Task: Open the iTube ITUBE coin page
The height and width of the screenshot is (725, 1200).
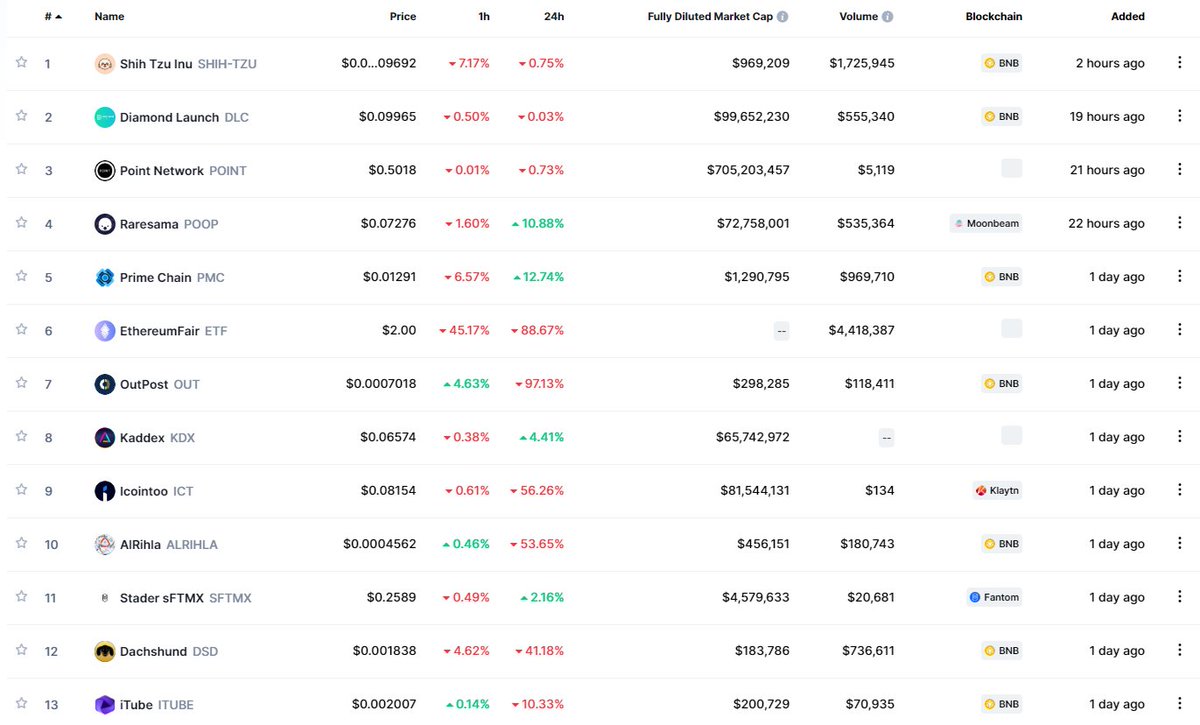Action: tap(157, 705)
